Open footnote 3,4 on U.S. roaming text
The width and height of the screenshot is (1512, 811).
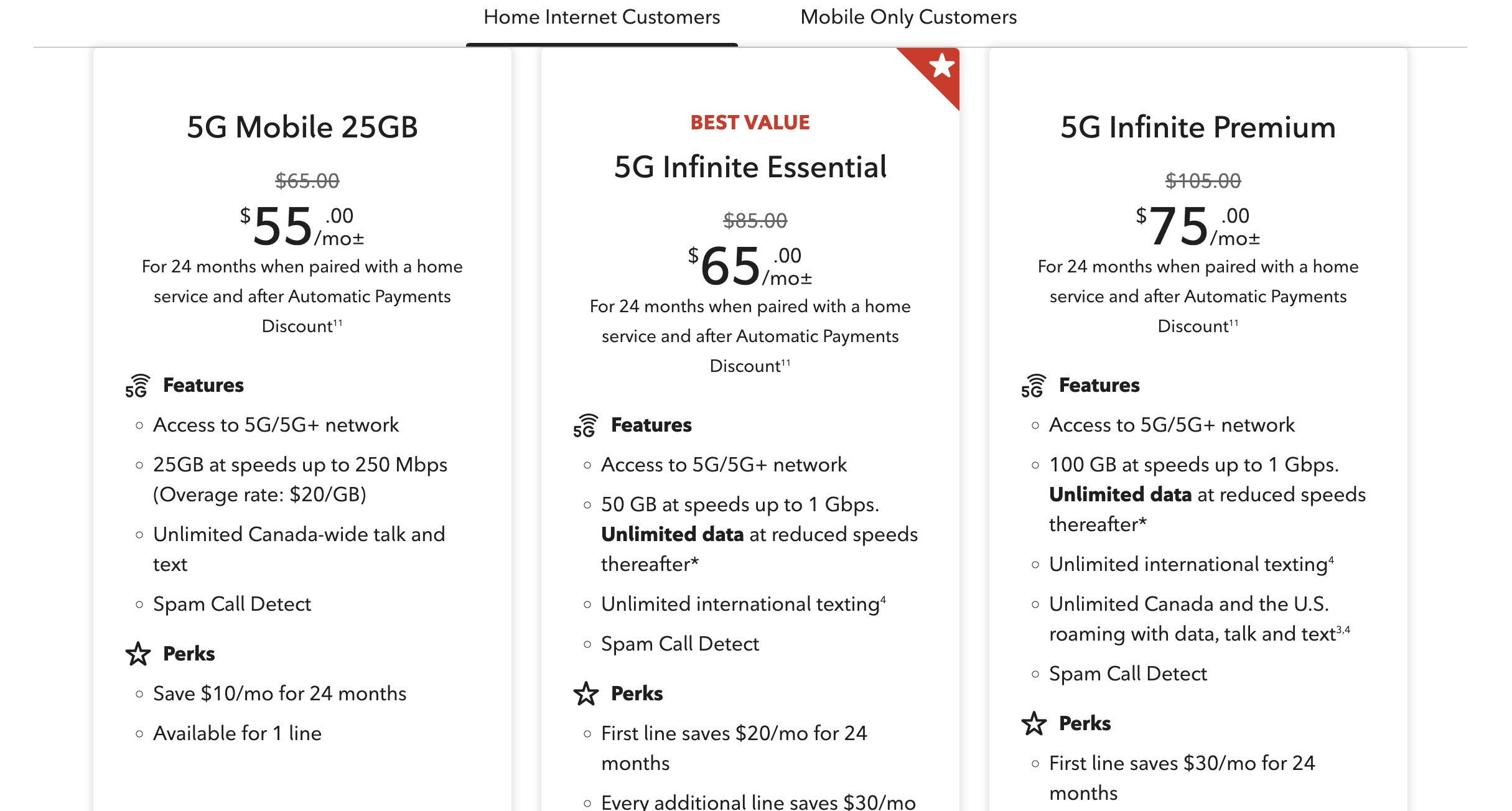(x=1343, y=629)
